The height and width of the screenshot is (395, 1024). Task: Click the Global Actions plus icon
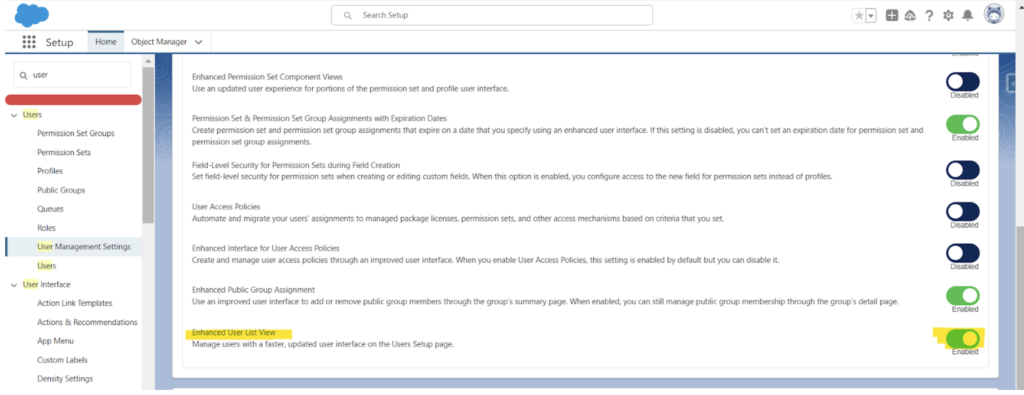891,16
